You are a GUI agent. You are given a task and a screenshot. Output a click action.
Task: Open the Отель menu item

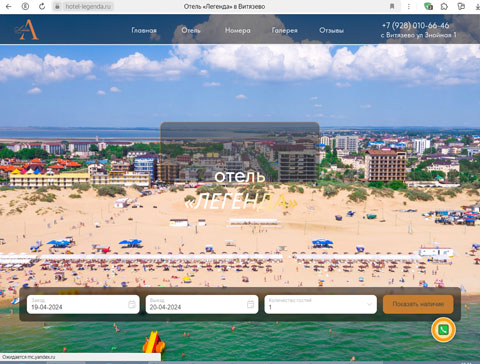click(191, 30)
